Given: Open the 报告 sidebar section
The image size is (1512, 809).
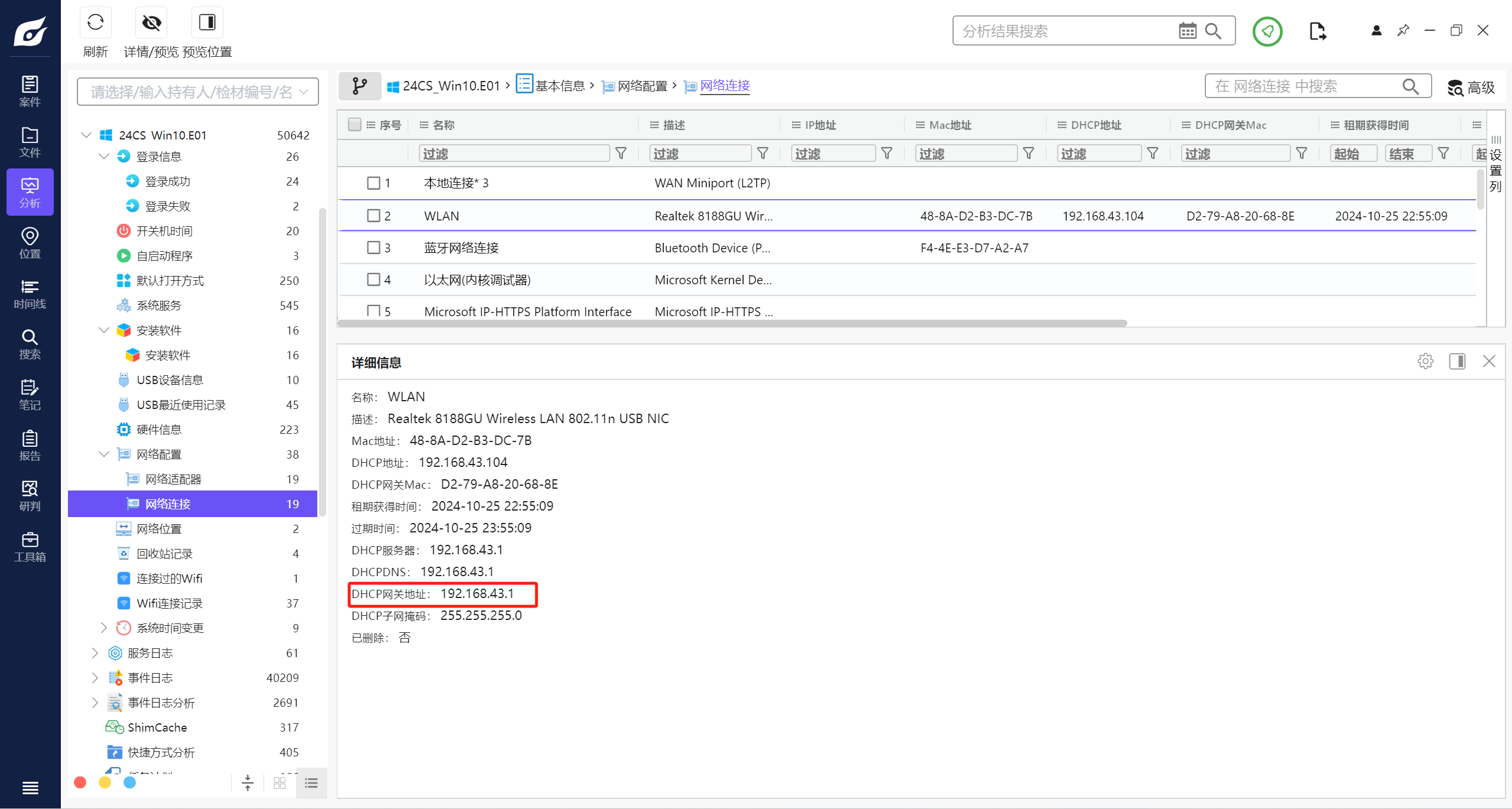Looking at the screenshot, I should tap(30, 446).
